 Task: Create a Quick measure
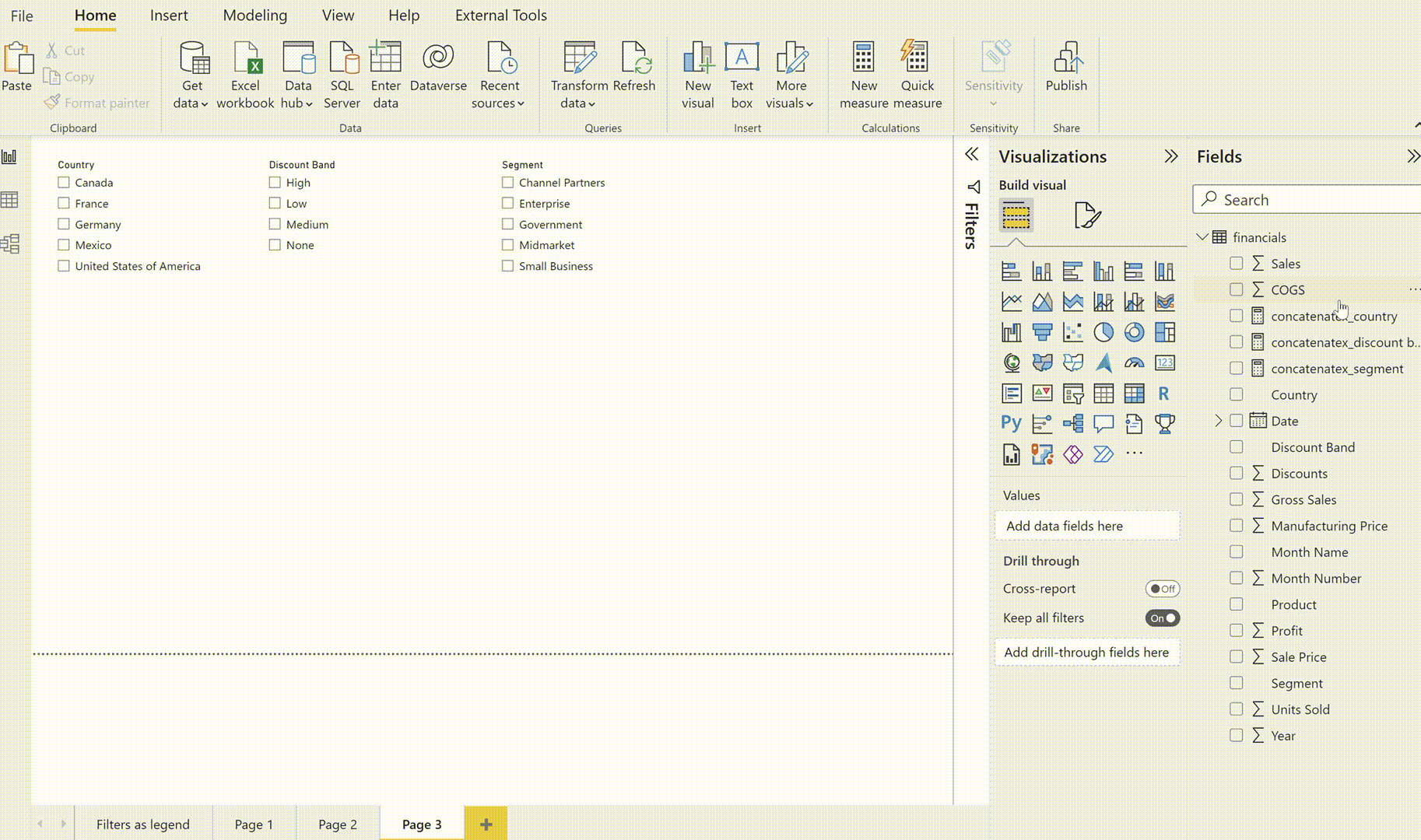[918, 75]
